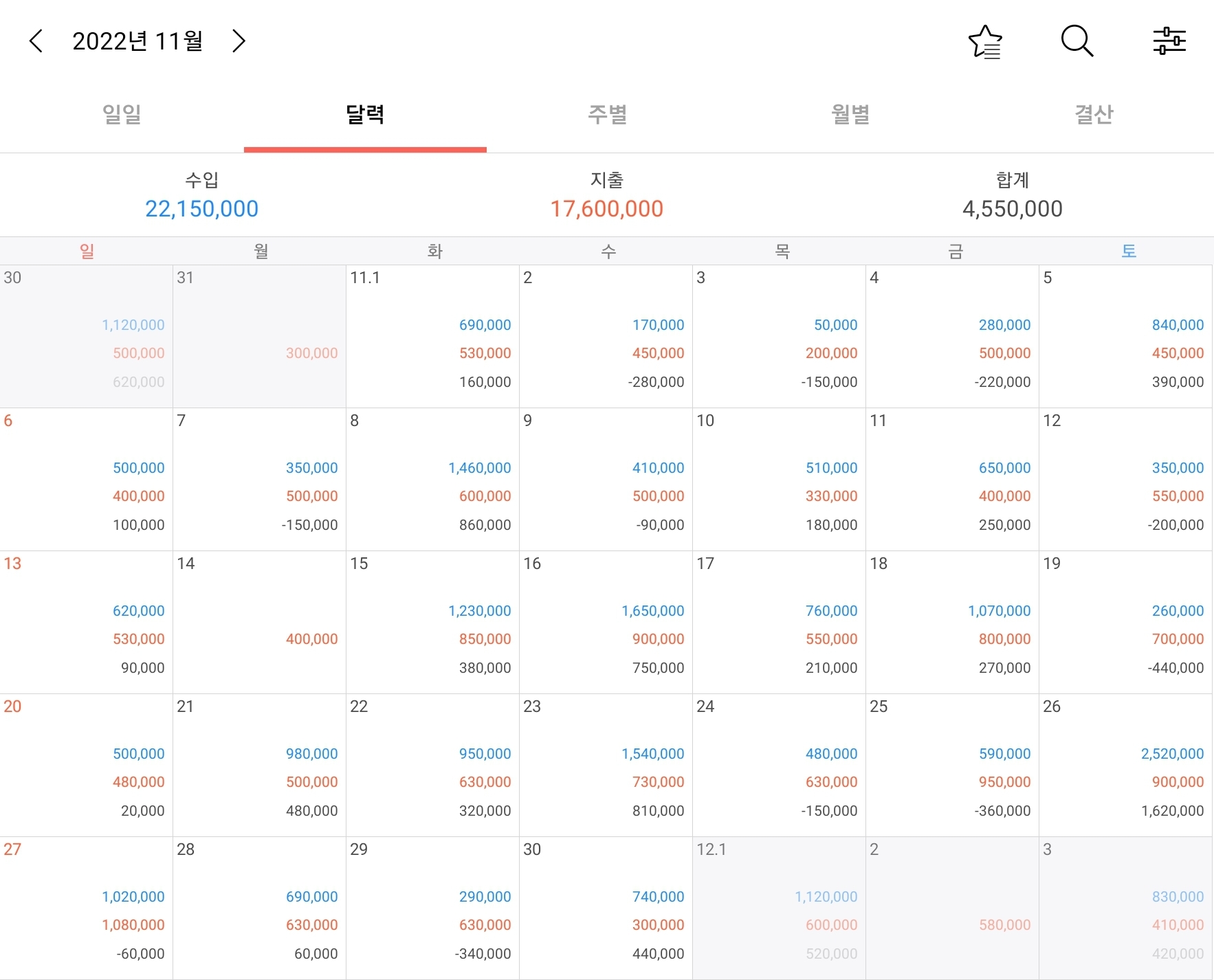Open the 11.1 calendar day cell
Screen dimensions: 1214x980
coord(432,336)
